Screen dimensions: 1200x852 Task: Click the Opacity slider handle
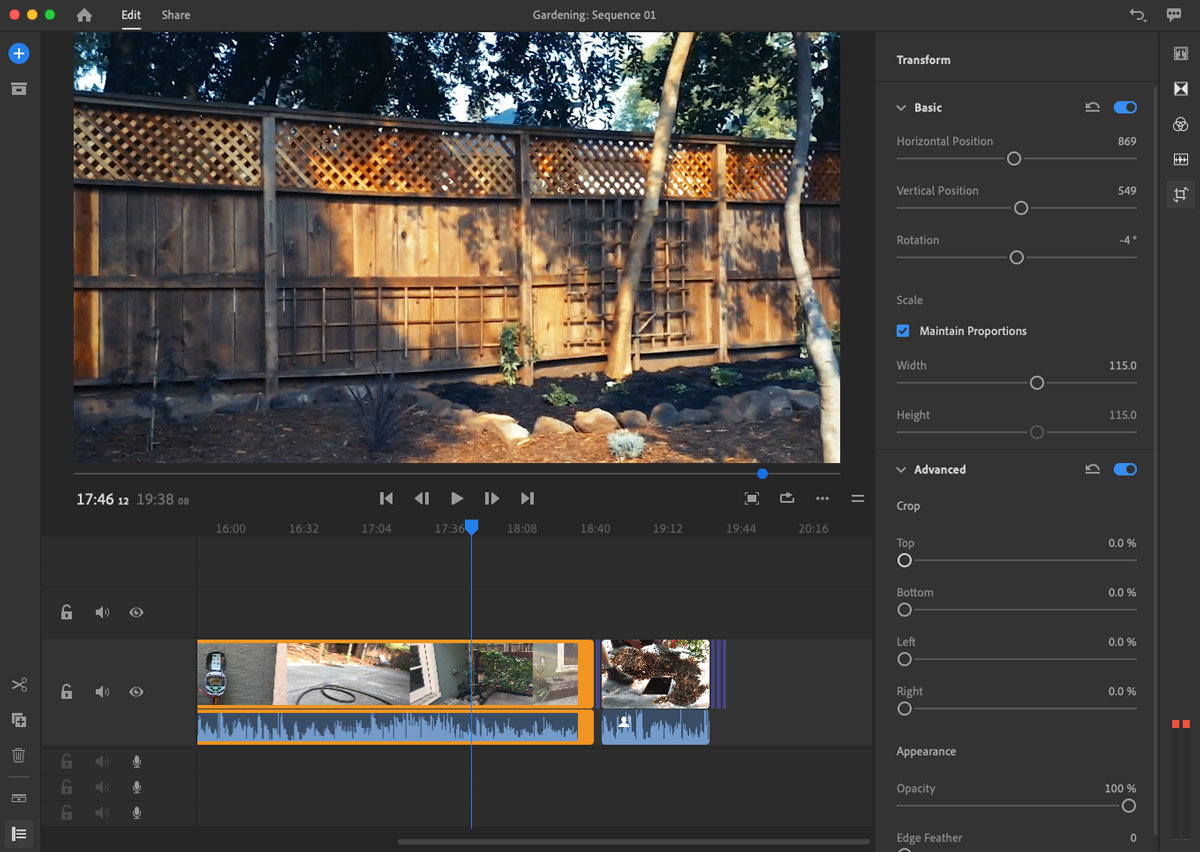[x=1129, y=806]
